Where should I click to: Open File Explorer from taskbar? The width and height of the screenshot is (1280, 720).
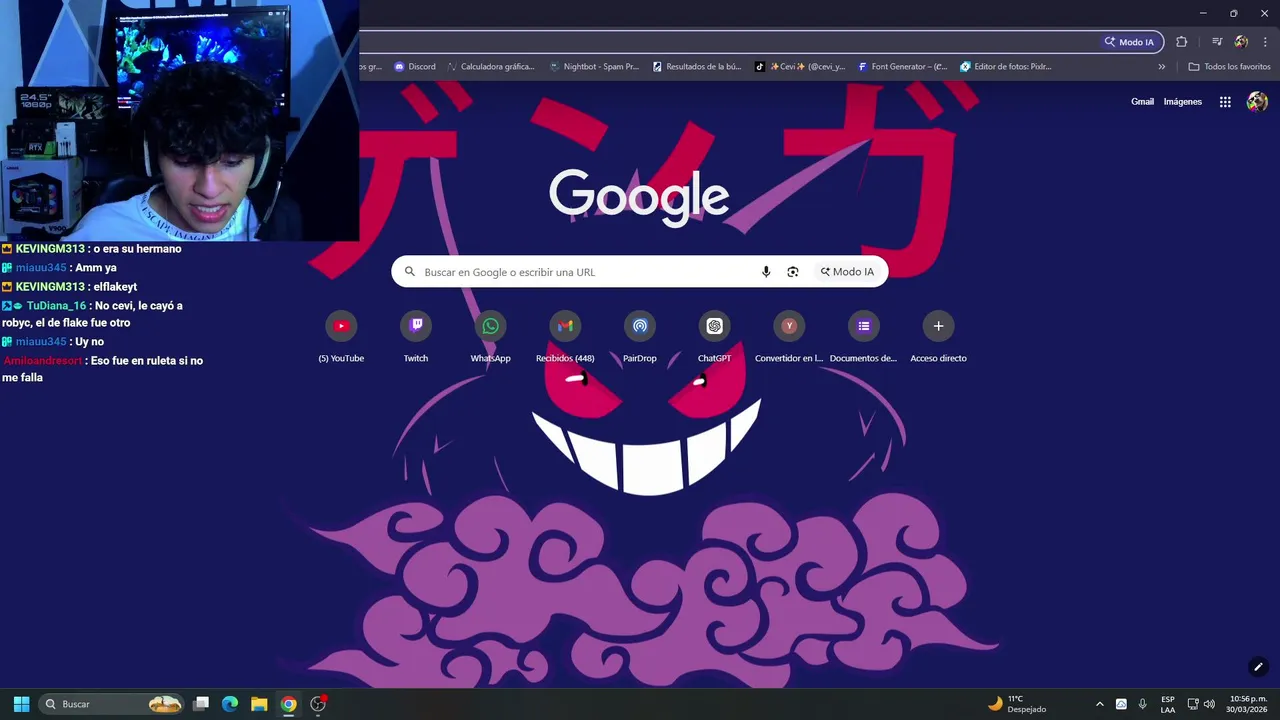point(259,704)
